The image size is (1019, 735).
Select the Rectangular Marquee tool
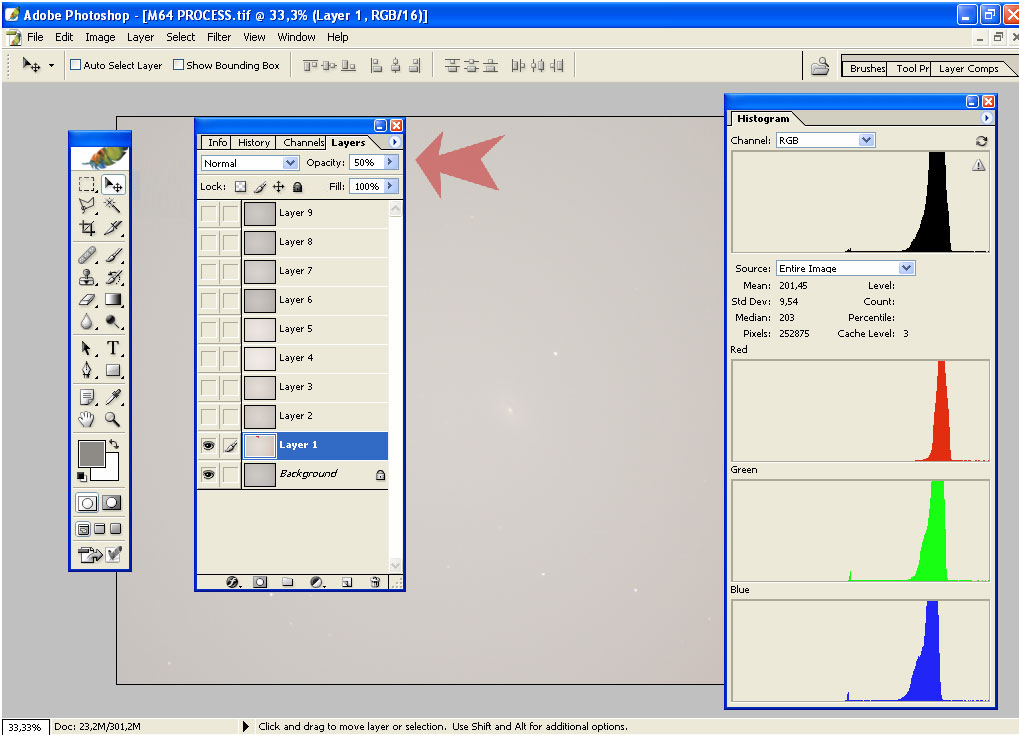(x=87, y=185)
